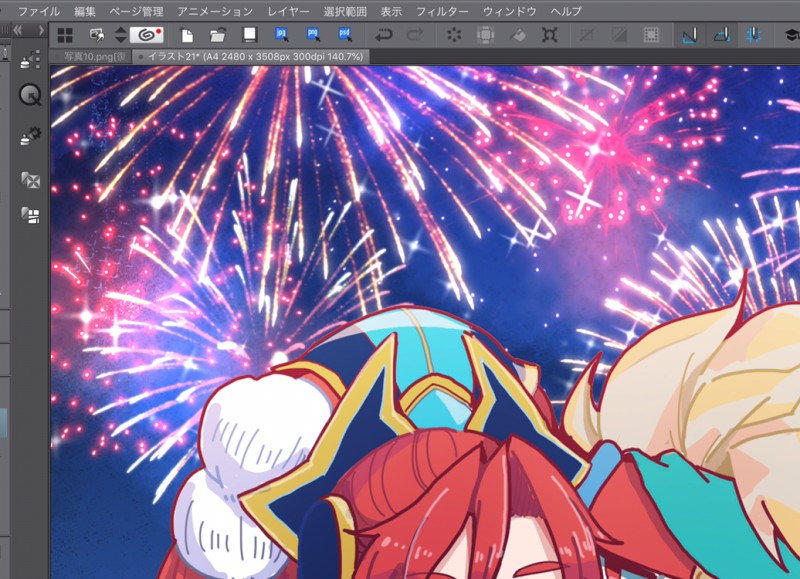Open the フィルター menu
Viewport: 800px width, 579px height.
pyautogui.click(x=442, y=11)
